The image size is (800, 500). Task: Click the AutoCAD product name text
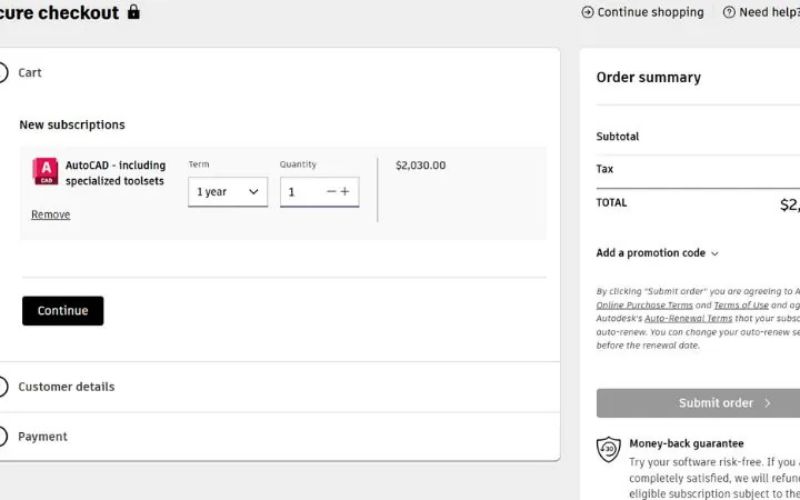click(115, 173)
